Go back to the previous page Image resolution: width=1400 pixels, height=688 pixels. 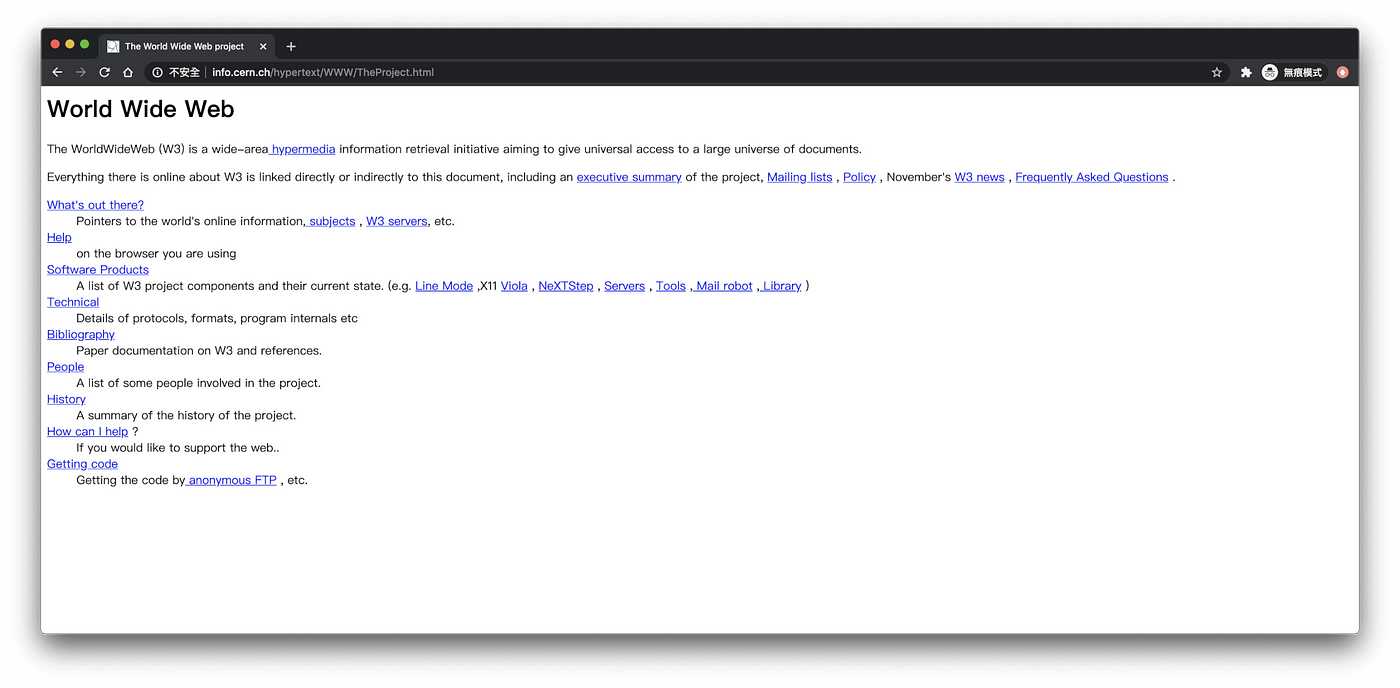tap(57, 72)
